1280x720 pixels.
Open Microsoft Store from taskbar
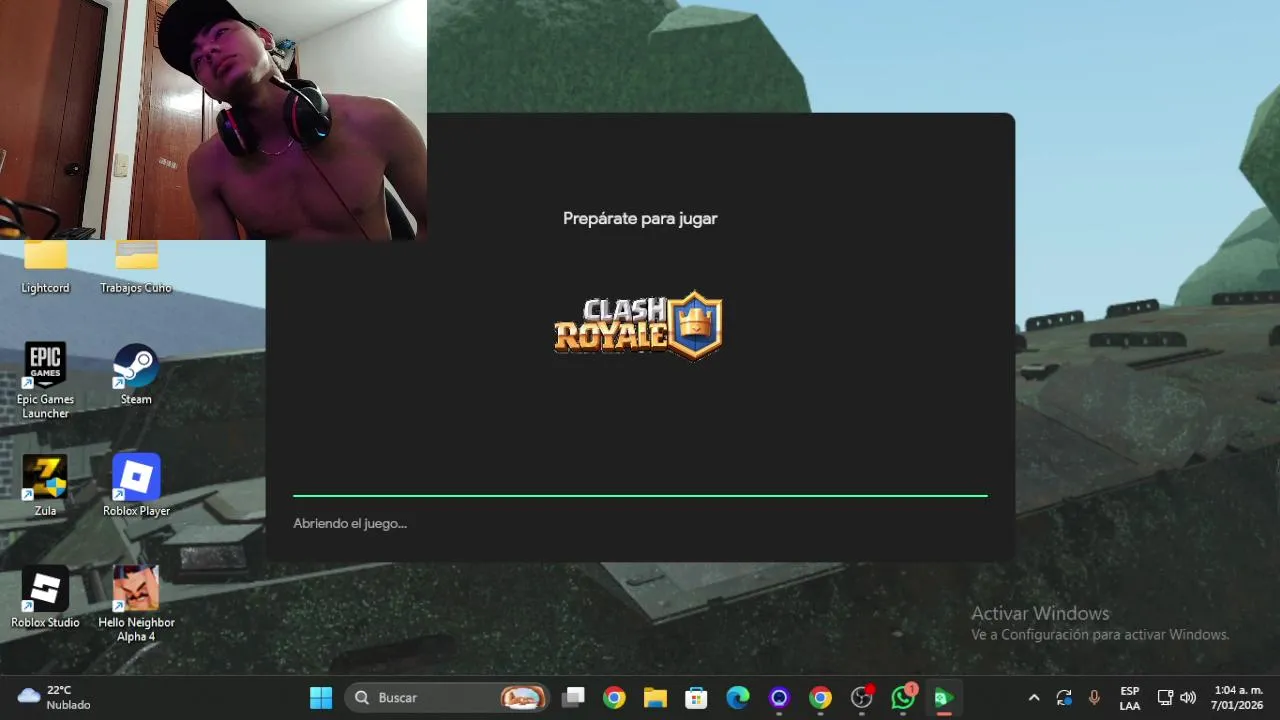[696, 698]
